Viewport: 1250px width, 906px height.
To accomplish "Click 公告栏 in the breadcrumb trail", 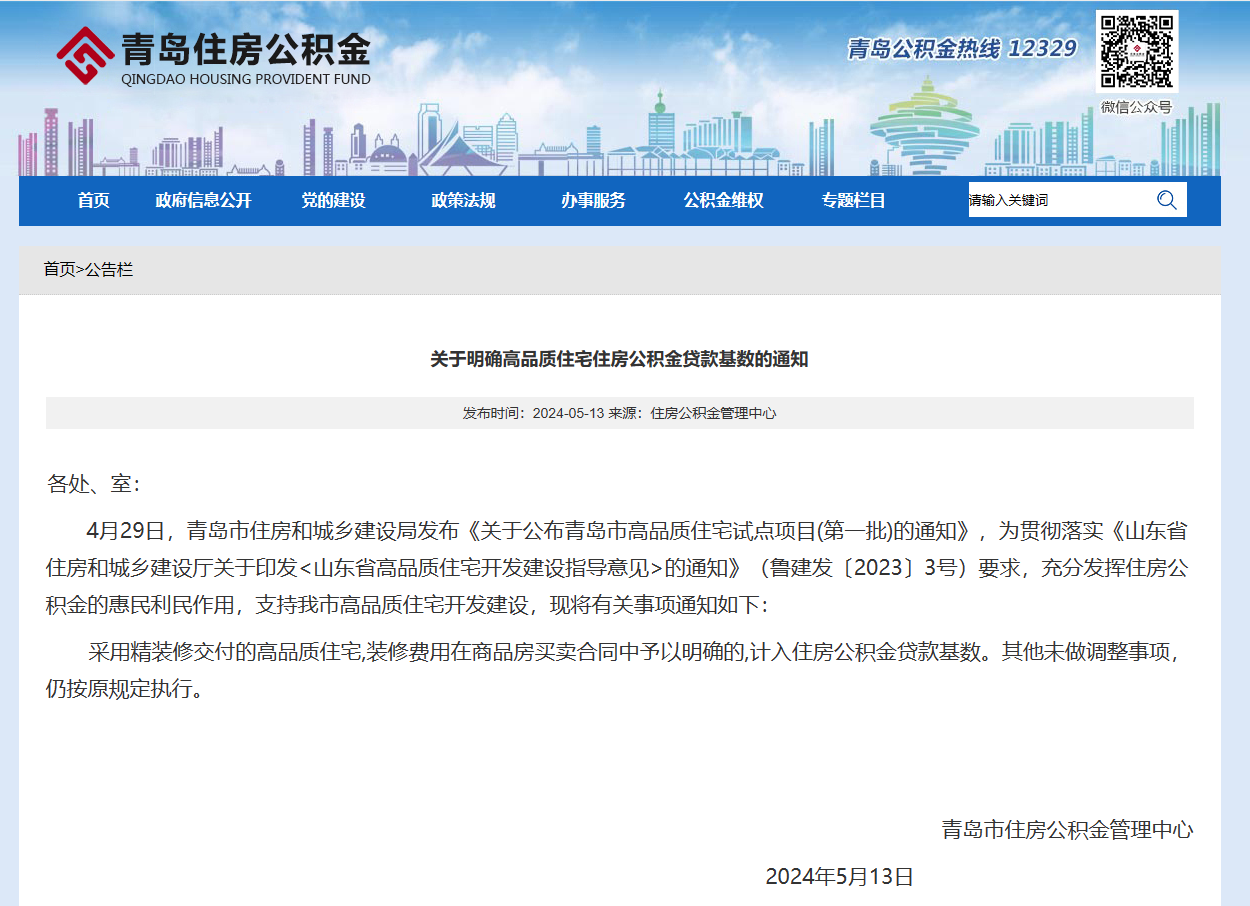I will tap(109, 269).
